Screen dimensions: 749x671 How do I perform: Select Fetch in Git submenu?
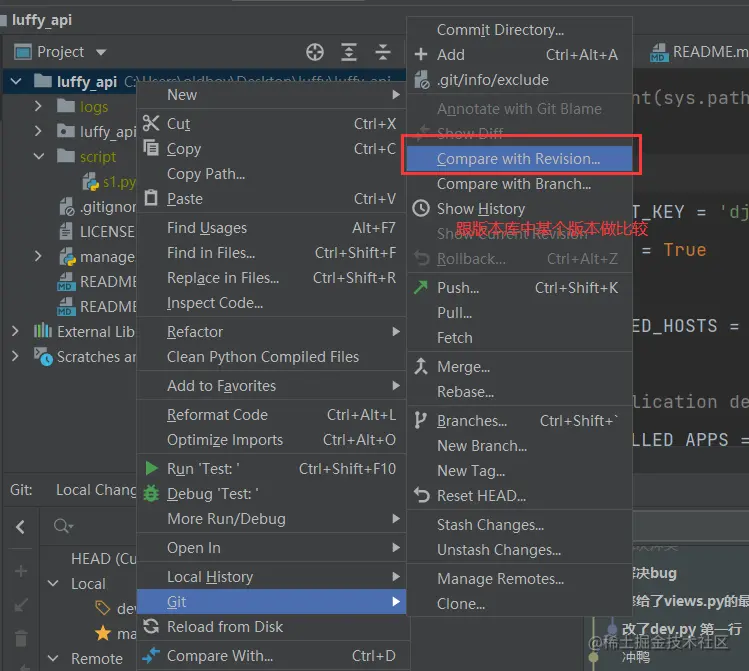point(520,337)
